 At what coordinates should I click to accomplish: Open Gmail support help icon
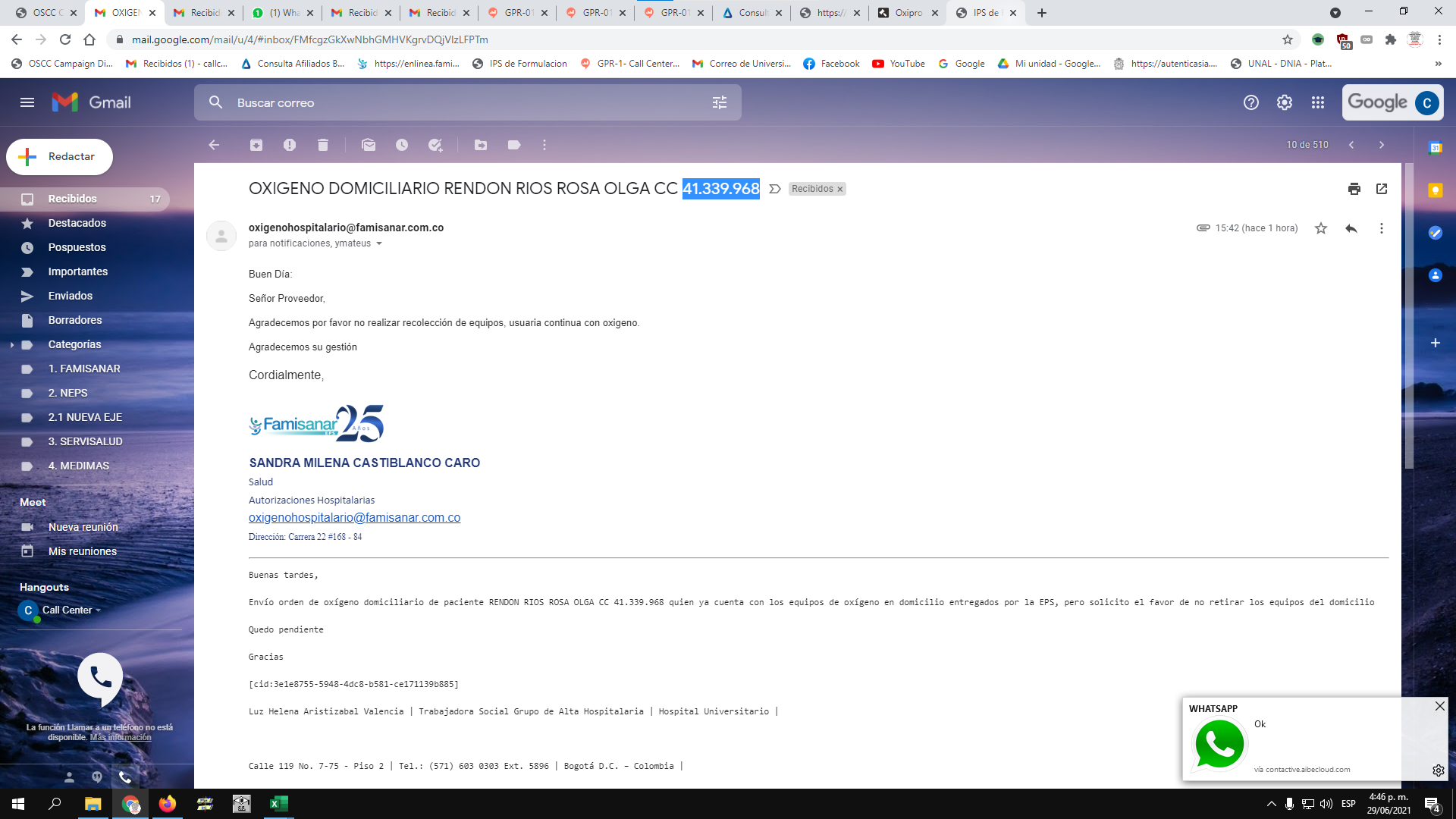(1251, 102)
